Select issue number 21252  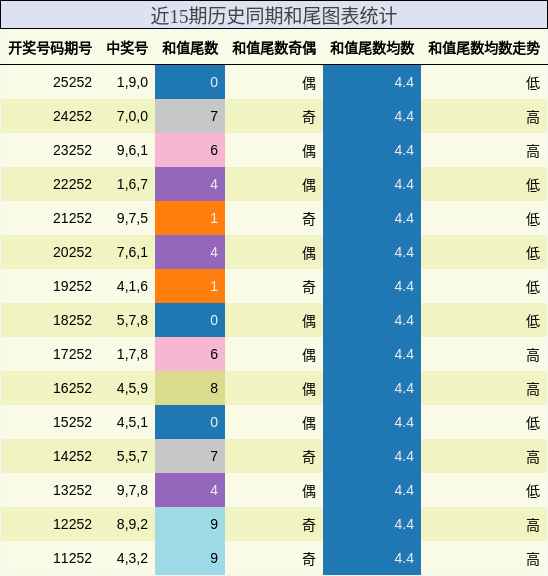(72, 218)
